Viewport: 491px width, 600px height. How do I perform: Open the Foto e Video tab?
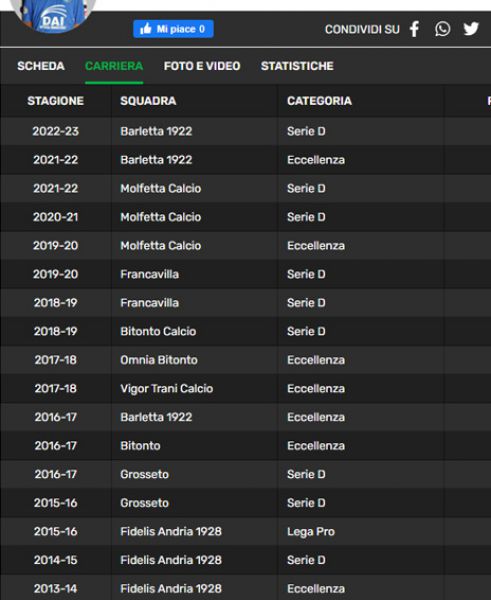(202, 66)
